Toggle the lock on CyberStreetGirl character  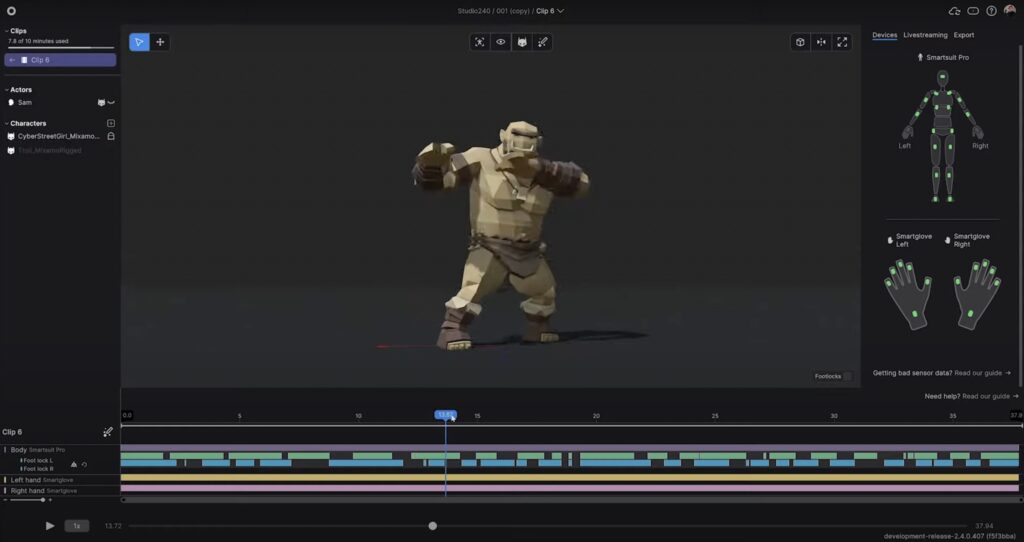click(111, 136)
